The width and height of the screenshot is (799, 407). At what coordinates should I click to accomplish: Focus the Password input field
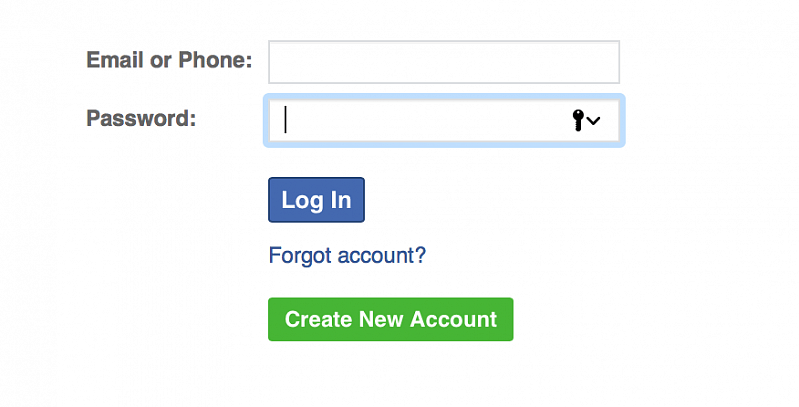click(x=420, y=121)
